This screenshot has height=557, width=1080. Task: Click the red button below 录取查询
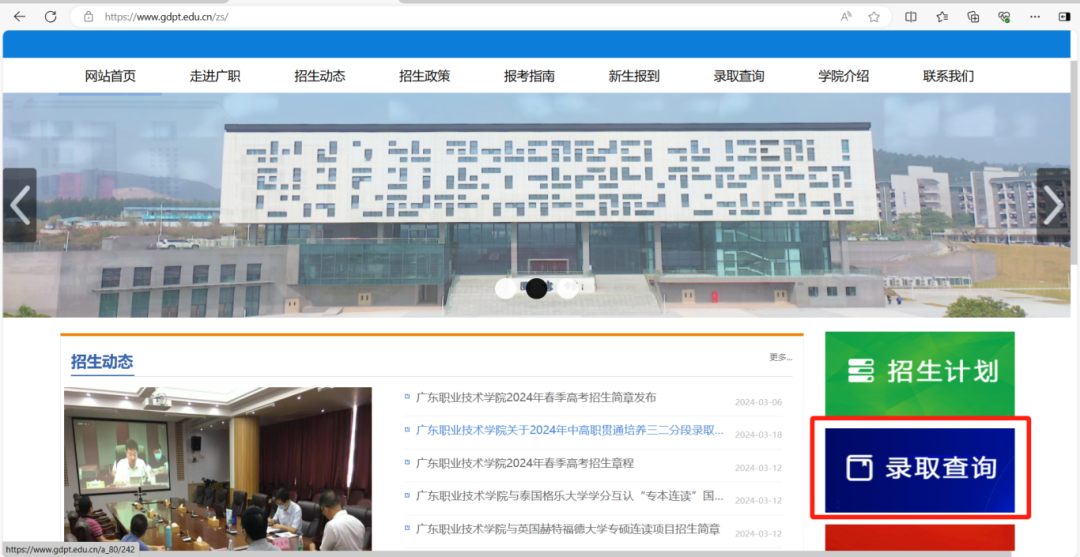point(920,538)
